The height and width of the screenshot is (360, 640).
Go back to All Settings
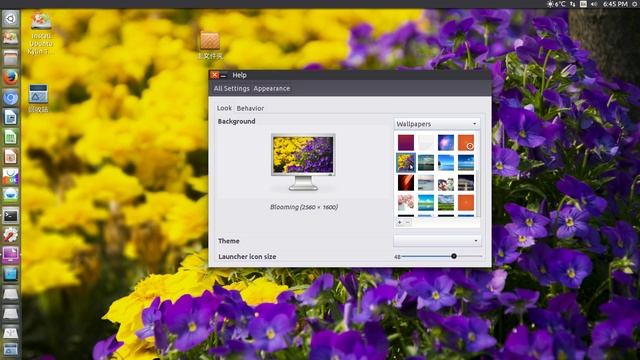pos(231,89)
